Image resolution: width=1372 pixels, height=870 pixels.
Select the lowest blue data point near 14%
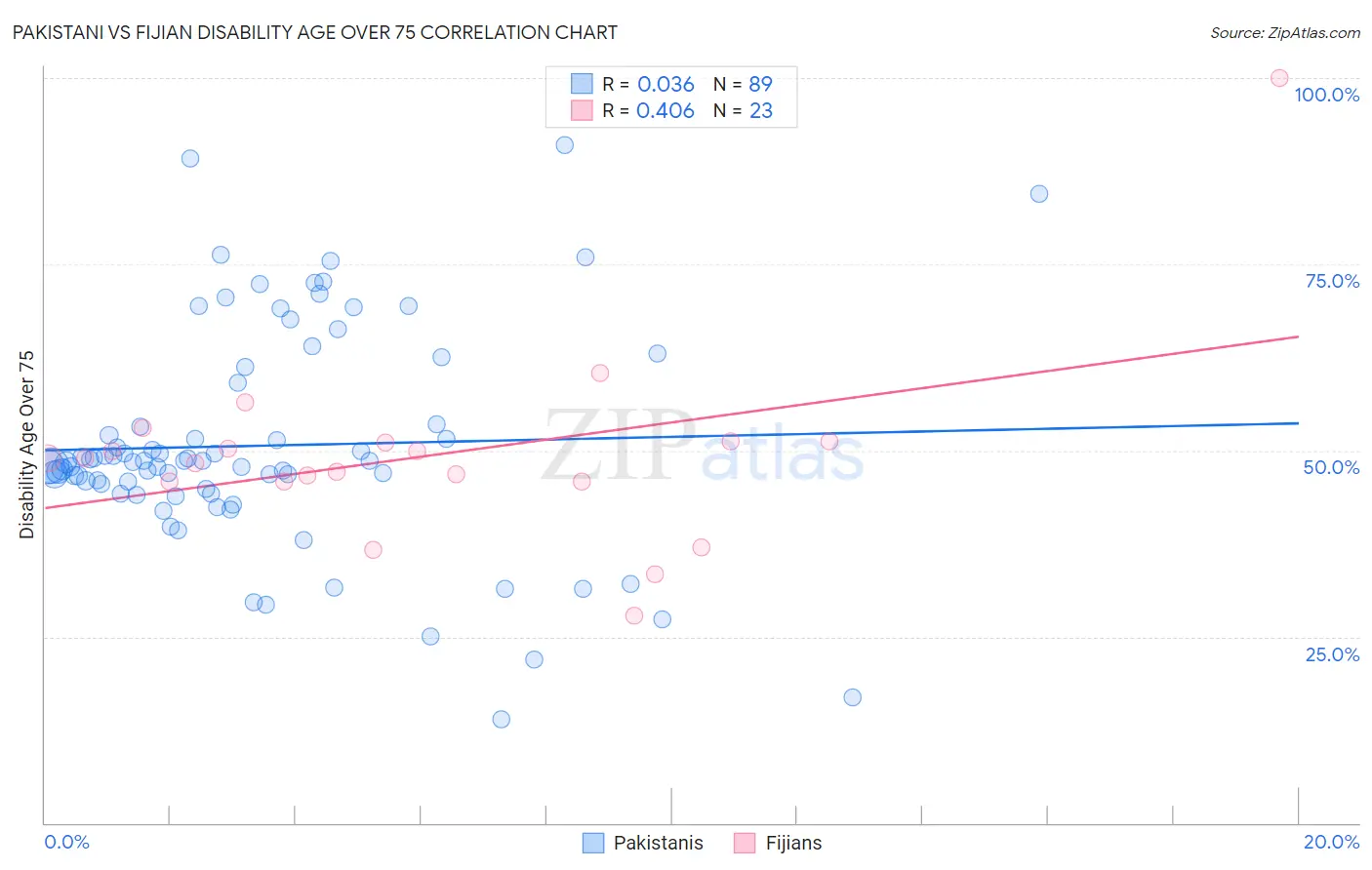pos(502,719)
